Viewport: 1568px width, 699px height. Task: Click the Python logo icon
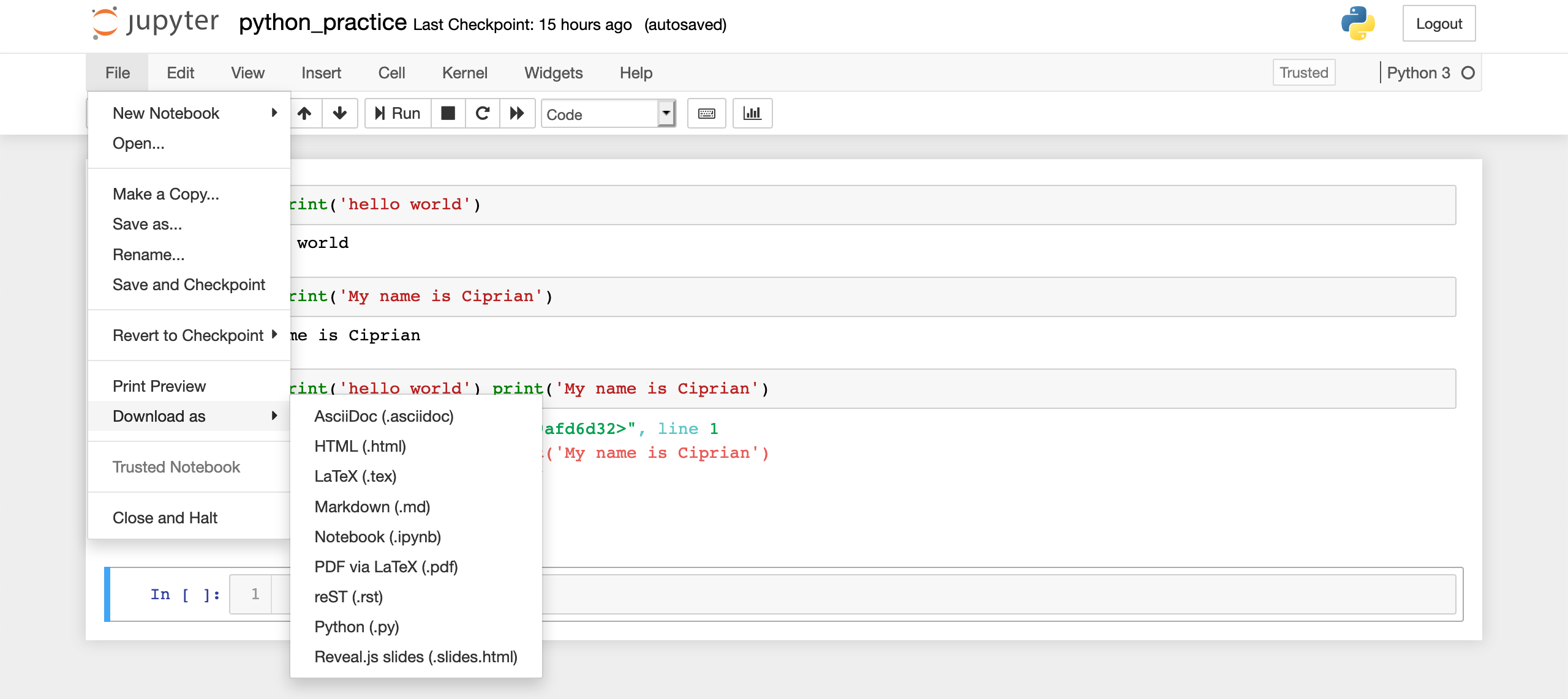[1357, 23]
